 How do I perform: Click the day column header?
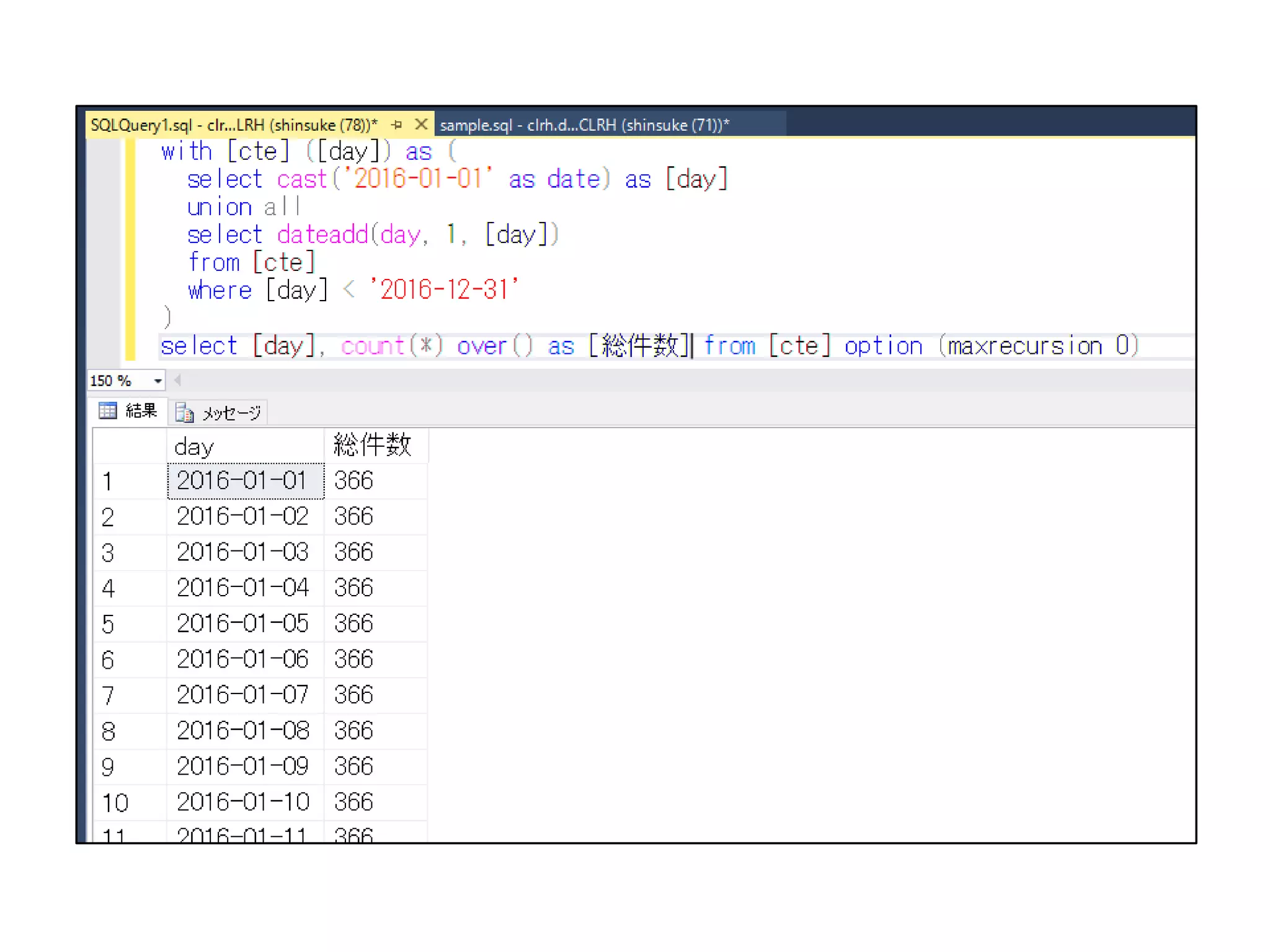pos(244,446)
